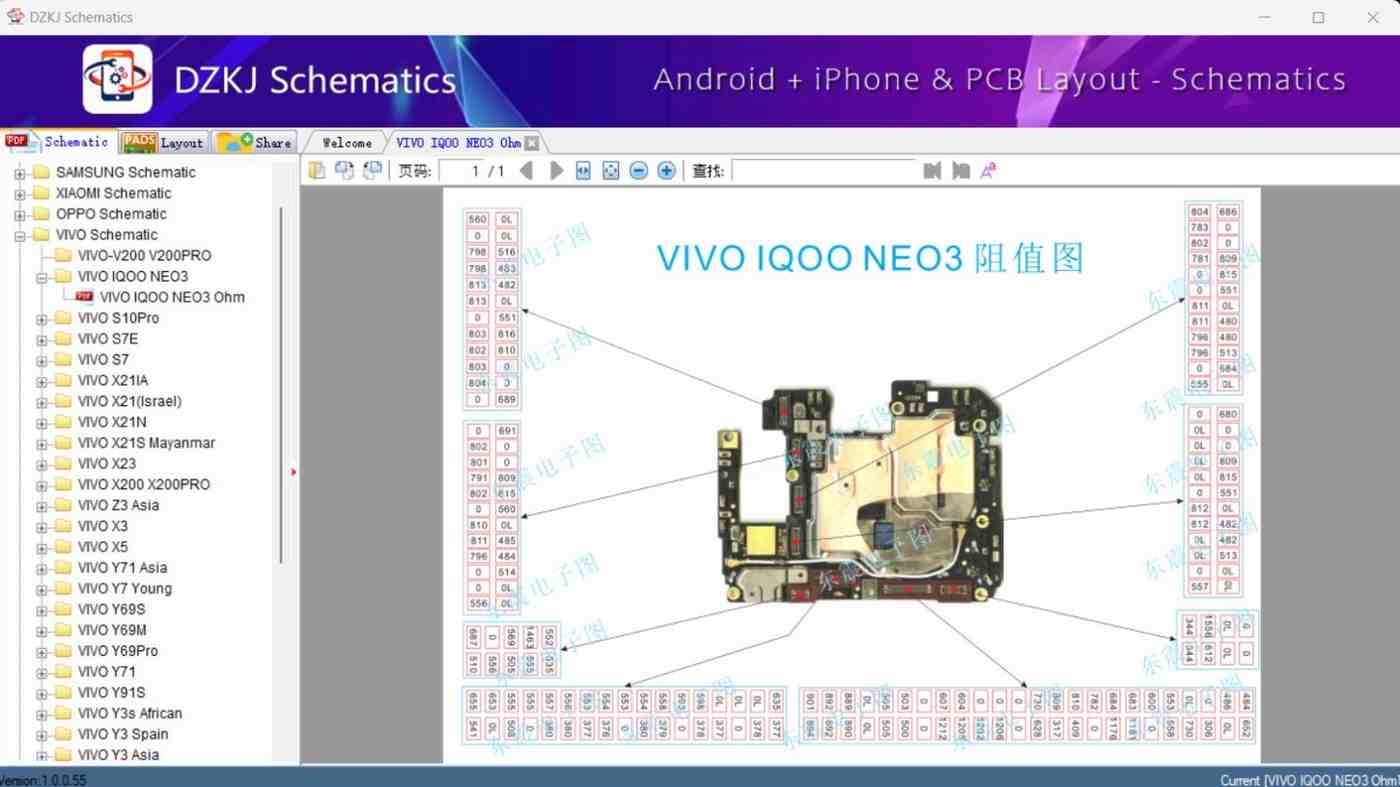Screen dimensions: 1400x787
Task: Select VIVO Y3 Spain folder
Action: (123, 734)
